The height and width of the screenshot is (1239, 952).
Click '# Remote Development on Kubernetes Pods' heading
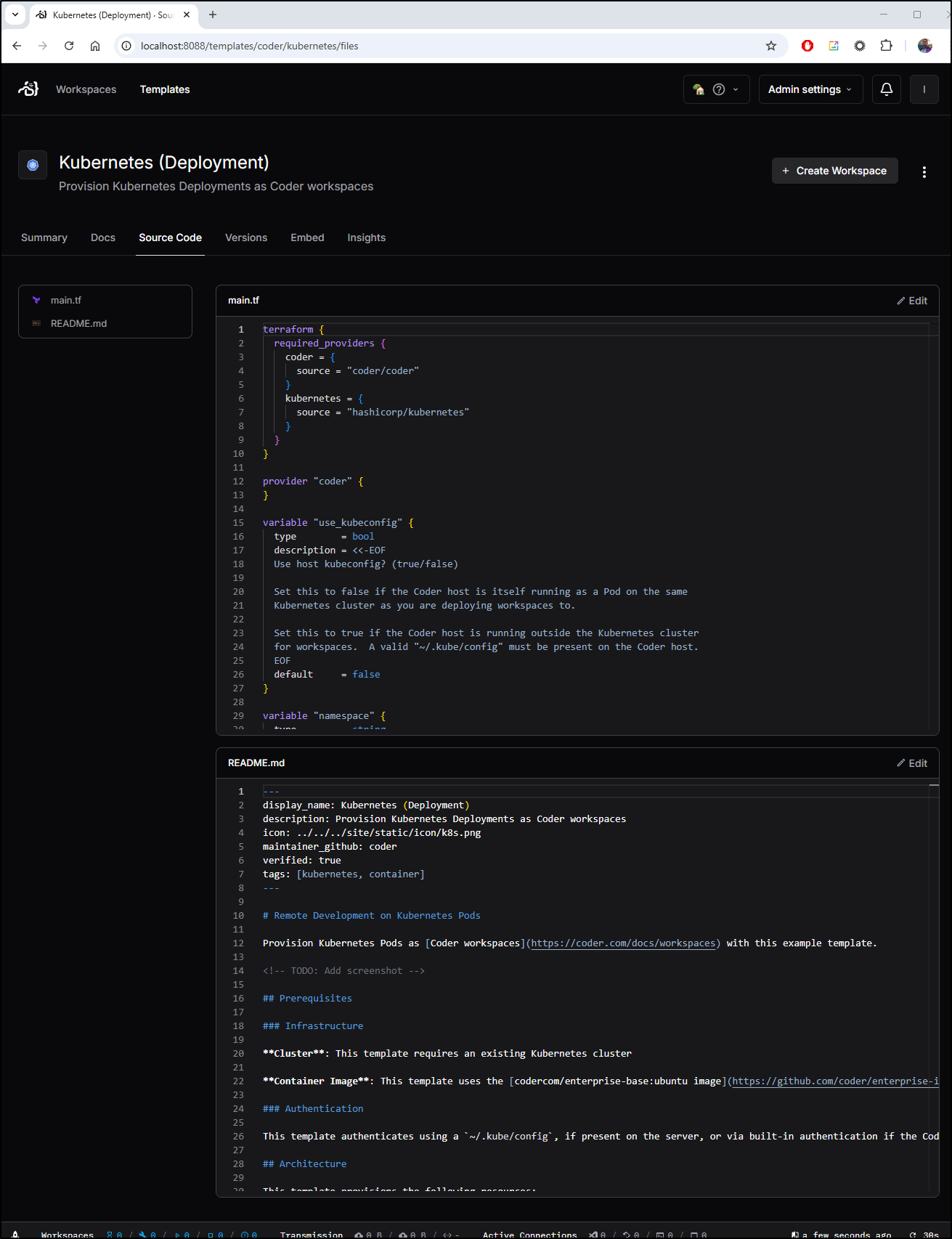(x=371, y=916)
